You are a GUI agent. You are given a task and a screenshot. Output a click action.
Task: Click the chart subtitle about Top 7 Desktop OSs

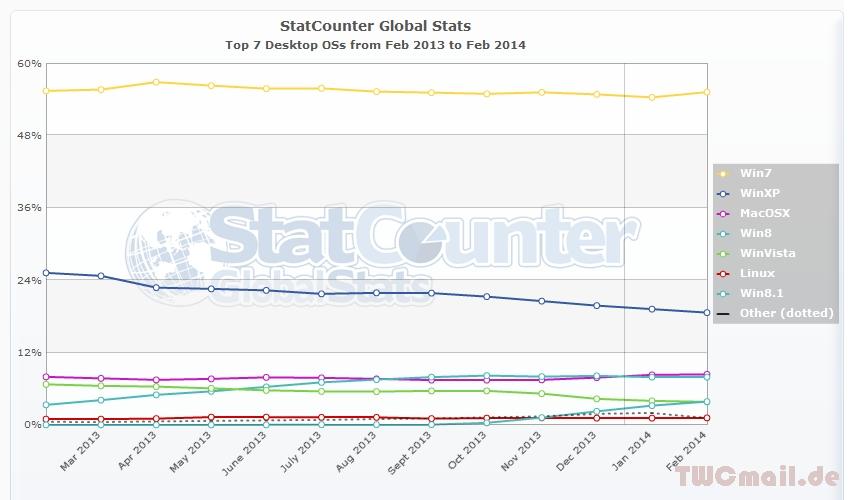(375, 45)
